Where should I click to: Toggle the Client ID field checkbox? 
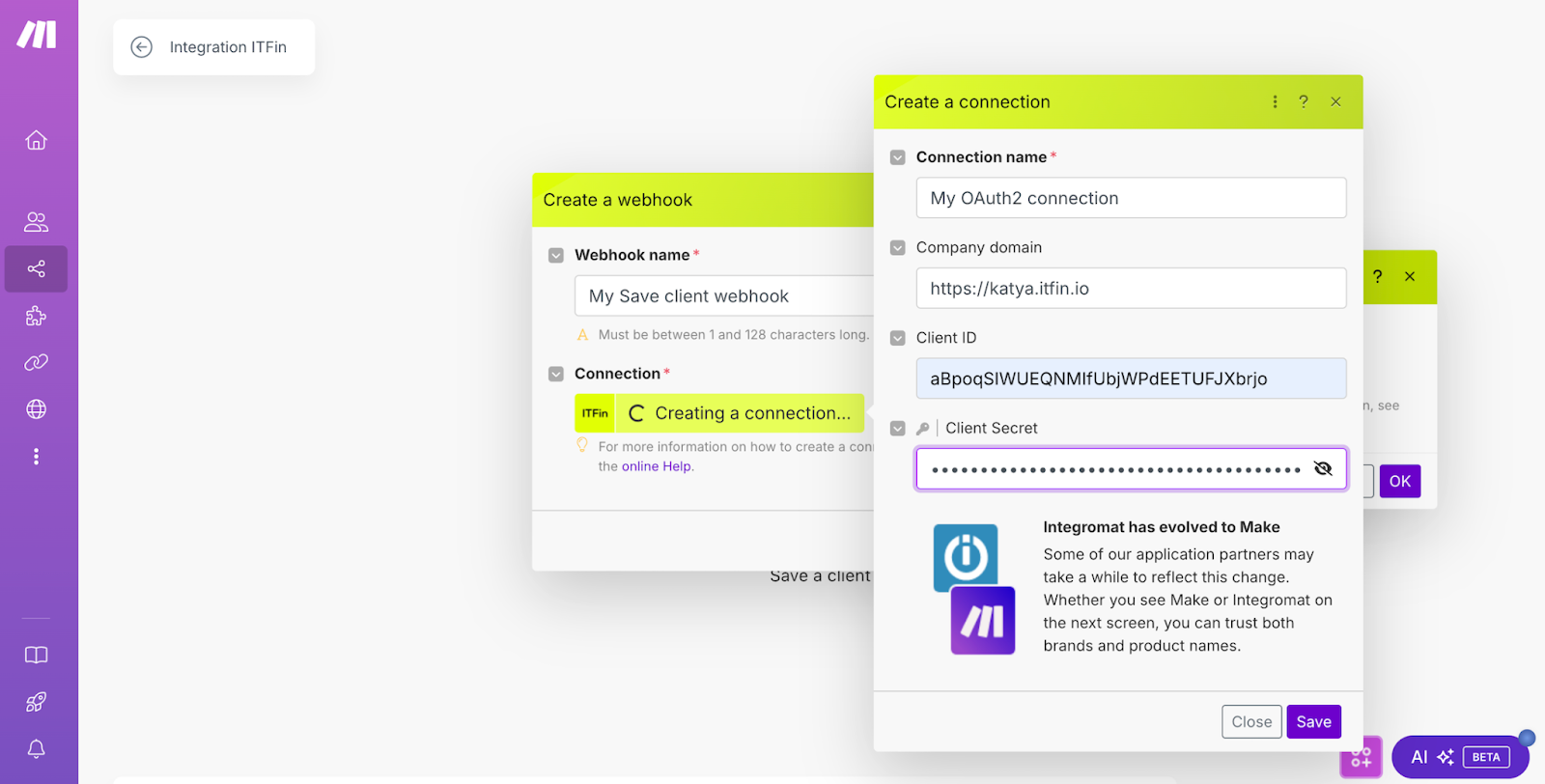(x=898, y=338)
